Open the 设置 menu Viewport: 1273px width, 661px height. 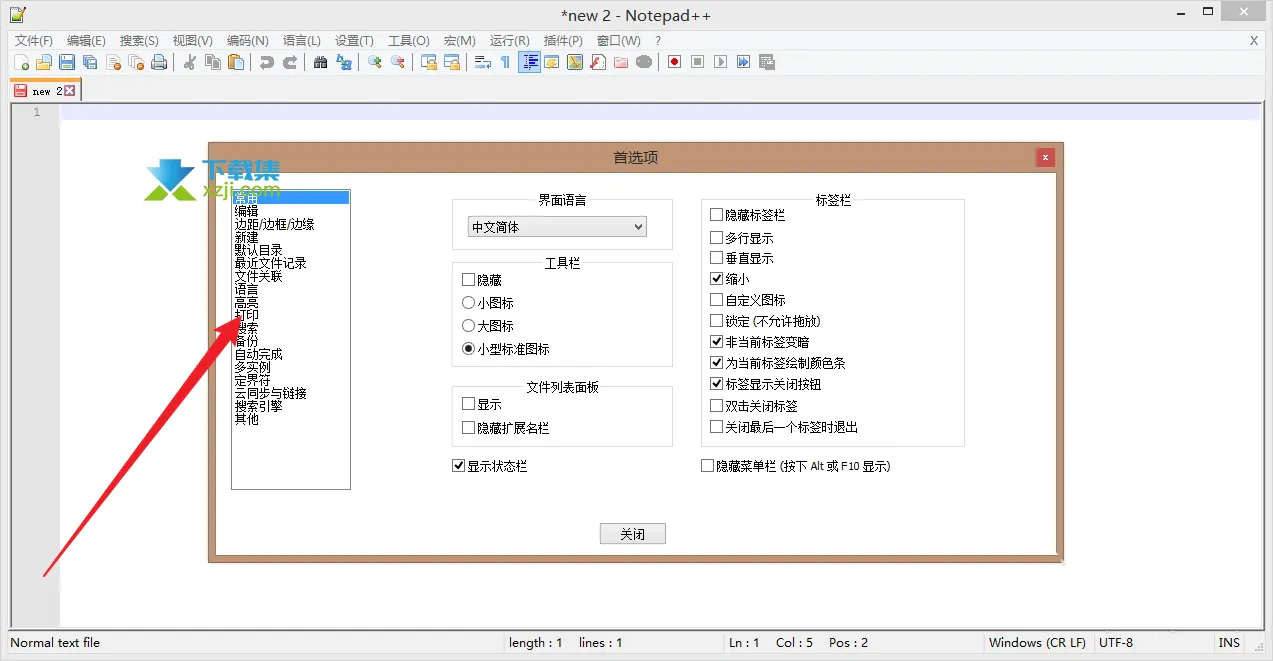point(352,40)
